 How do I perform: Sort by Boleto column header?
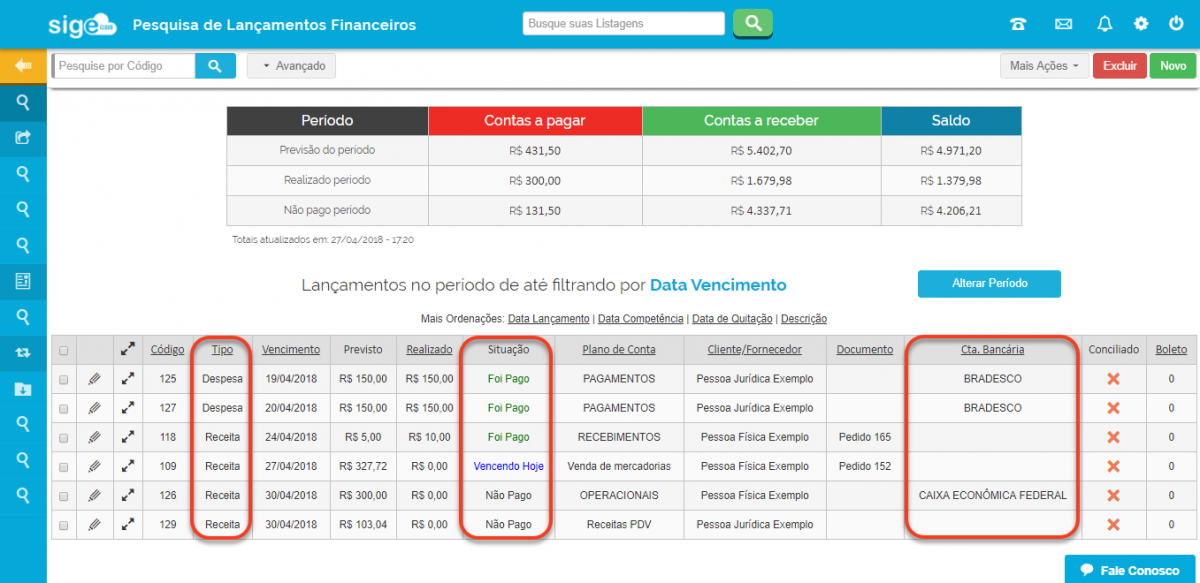(1171, 350)
